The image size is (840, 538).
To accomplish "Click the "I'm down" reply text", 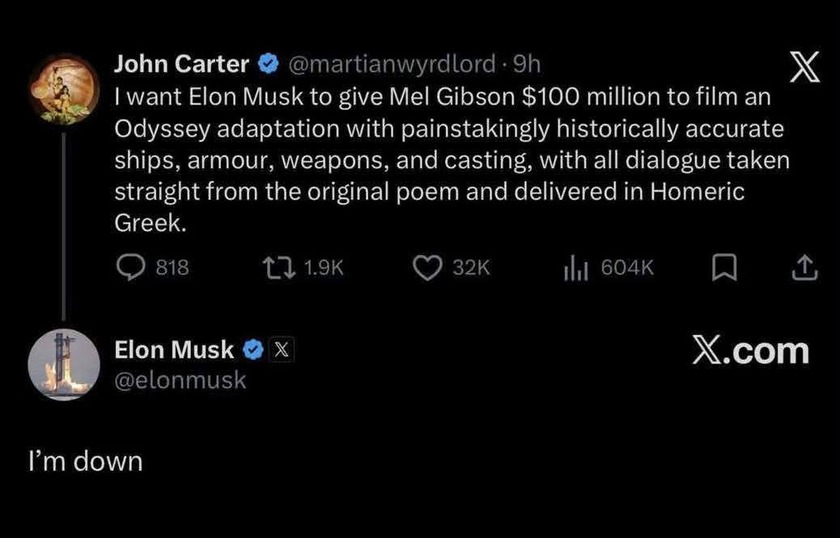I will click(x=86, y=461).
